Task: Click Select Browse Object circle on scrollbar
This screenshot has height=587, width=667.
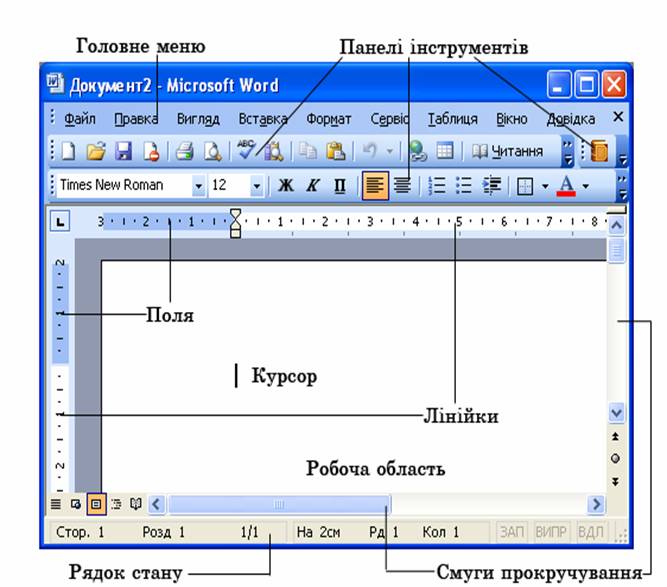Action: click(x=615, y=459)
